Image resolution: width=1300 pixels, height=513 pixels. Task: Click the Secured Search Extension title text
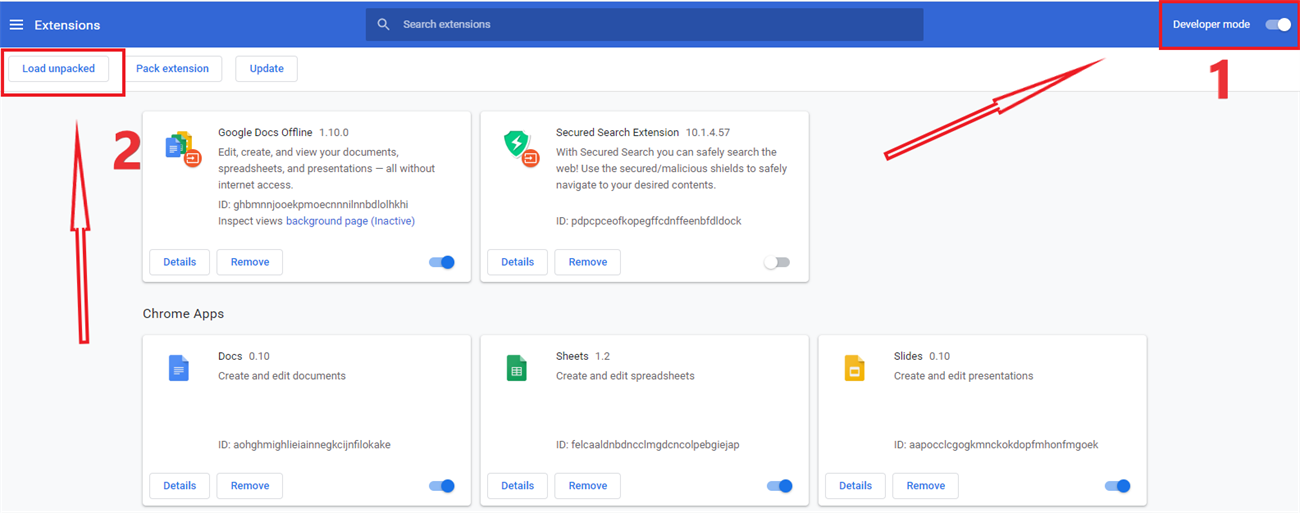[617, 132]
